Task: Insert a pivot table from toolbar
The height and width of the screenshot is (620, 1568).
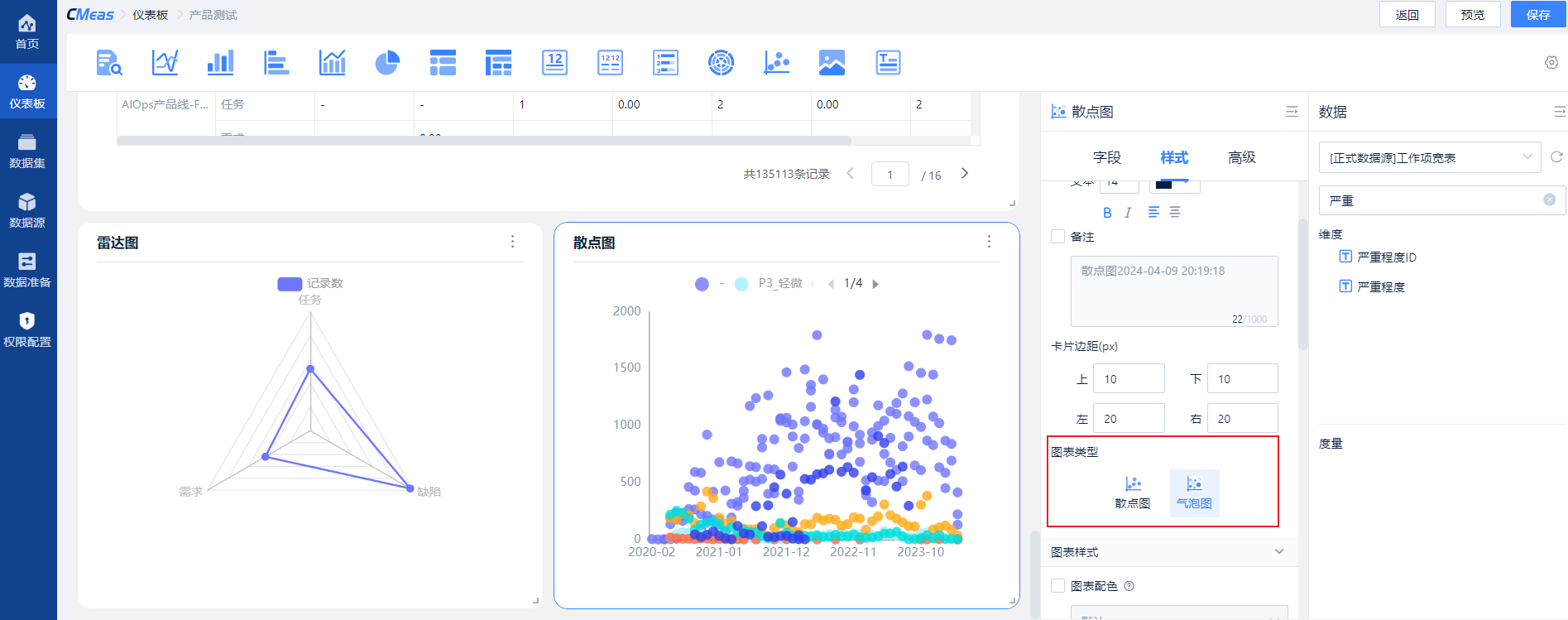Action: tap(498, 63)
